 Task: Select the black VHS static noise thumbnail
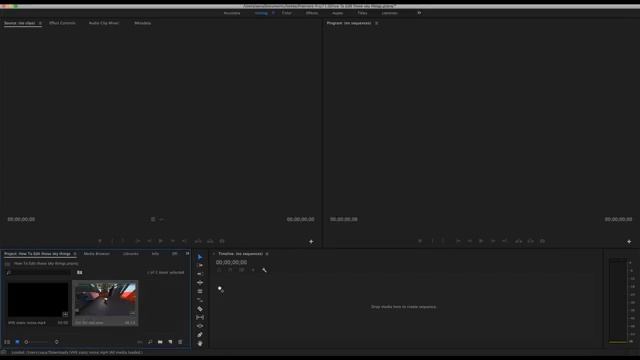point(38,300)
